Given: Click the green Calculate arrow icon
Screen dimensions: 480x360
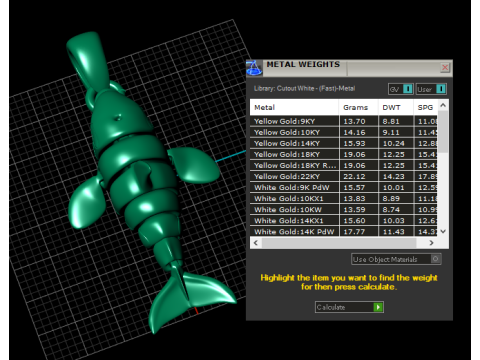Looking at the screenshot, I should [378, 307].
